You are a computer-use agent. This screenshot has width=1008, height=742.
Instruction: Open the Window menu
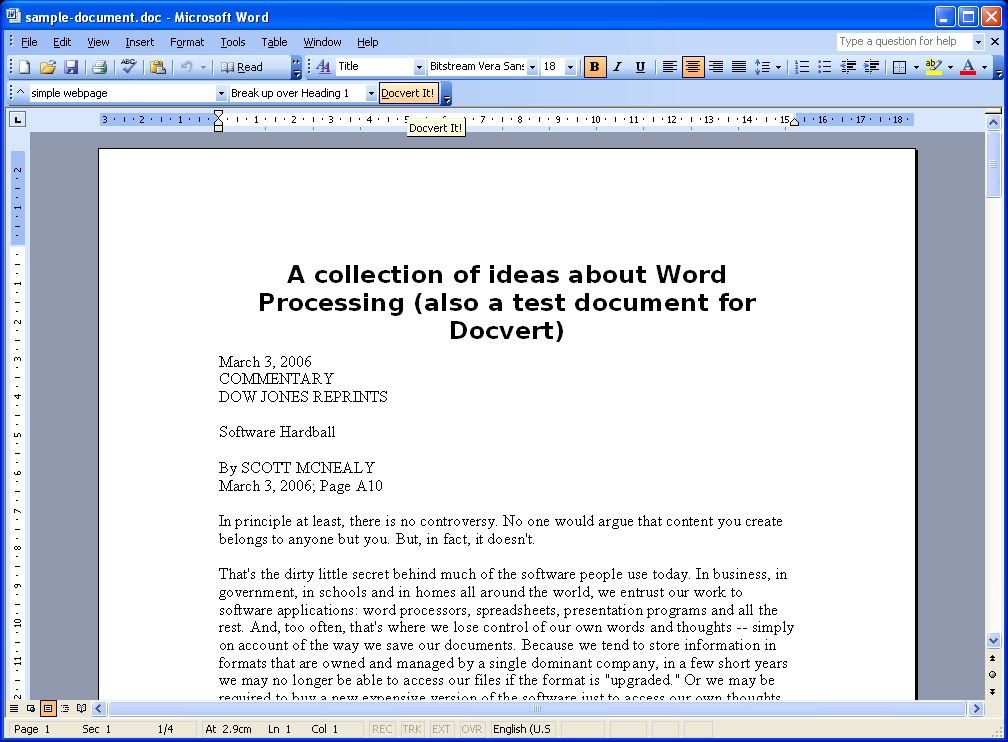322,42
